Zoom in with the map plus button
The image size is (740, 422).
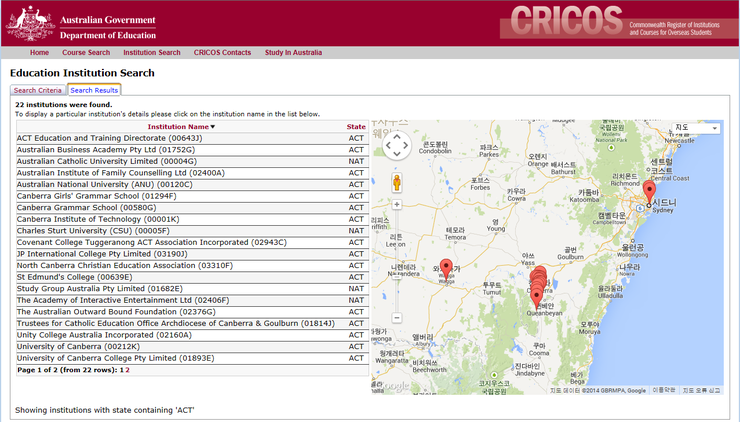pos(397,204)
